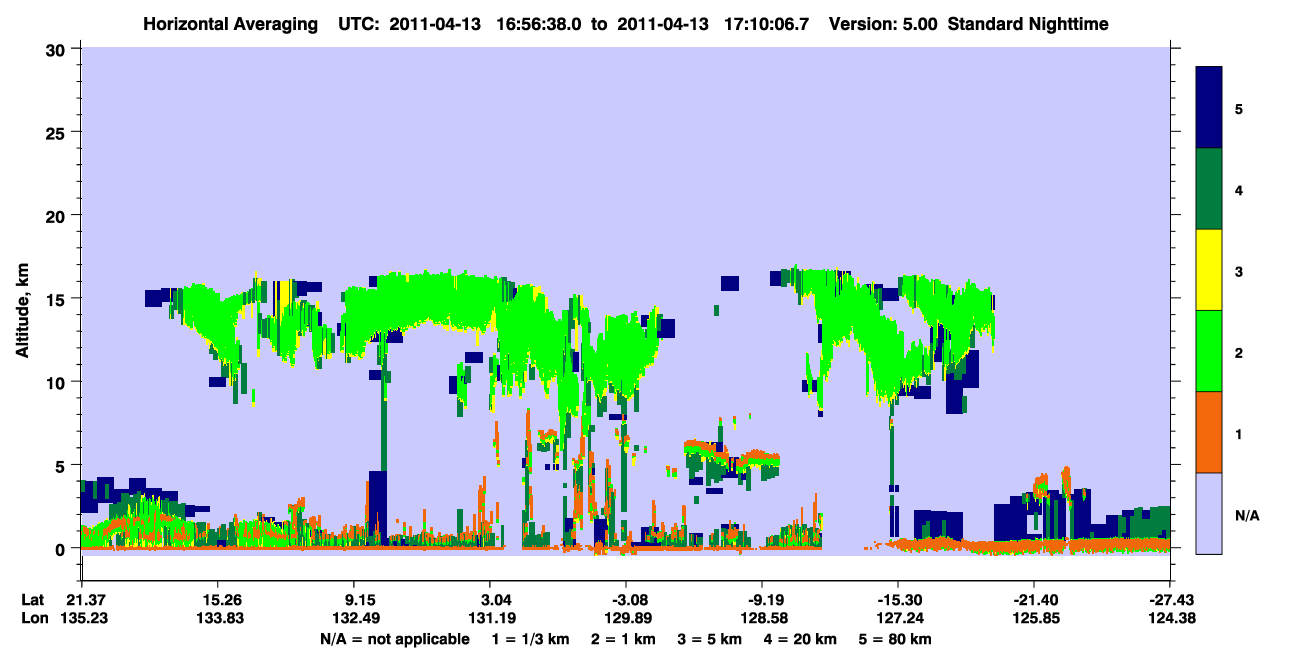Screen dimensions: 1300x667
Task: Click the '3 = 5 km' legend entry
Action: 711,639
